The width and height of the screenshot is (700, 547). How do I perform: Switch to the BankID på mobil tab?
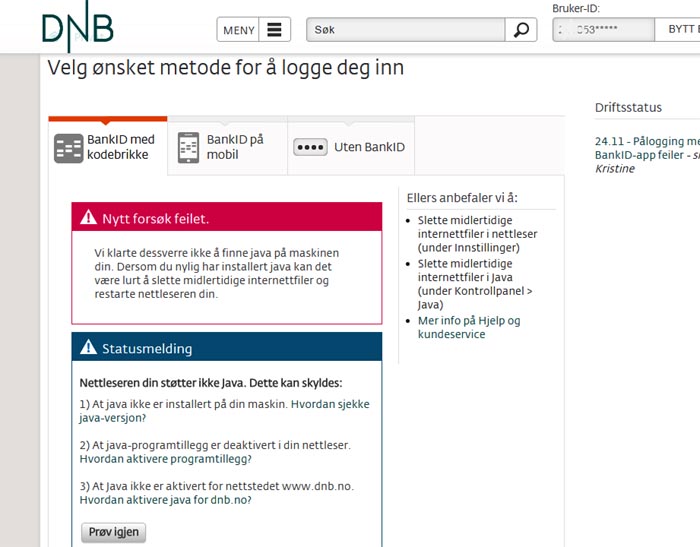[228, 147]
